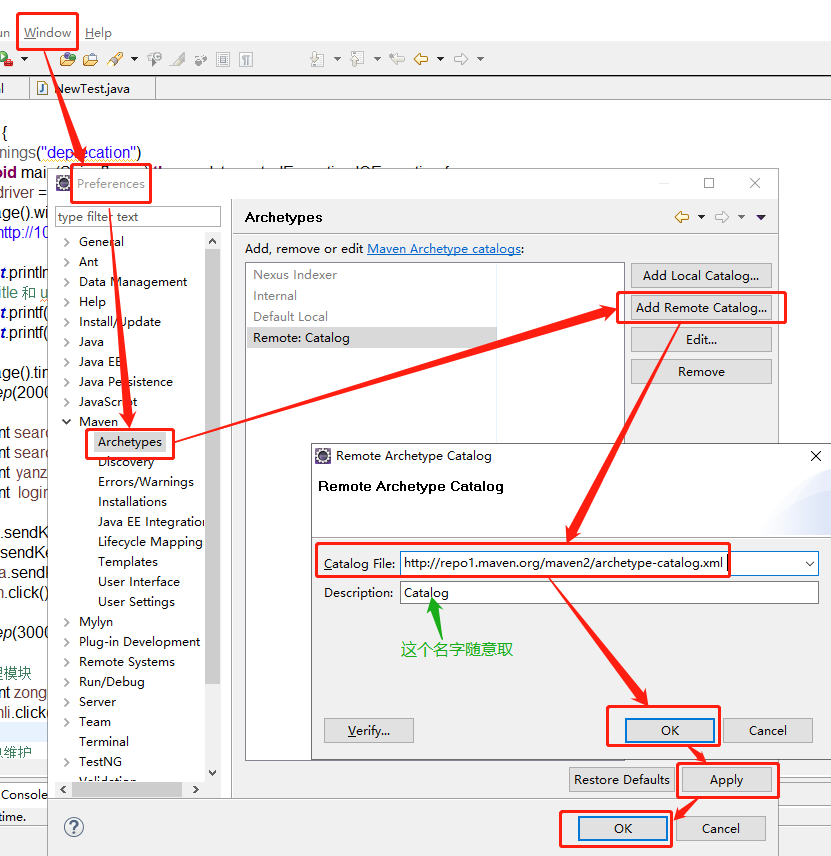831x856 pixels.
Task: Select Installations under Maven
Action: [132, 502]
